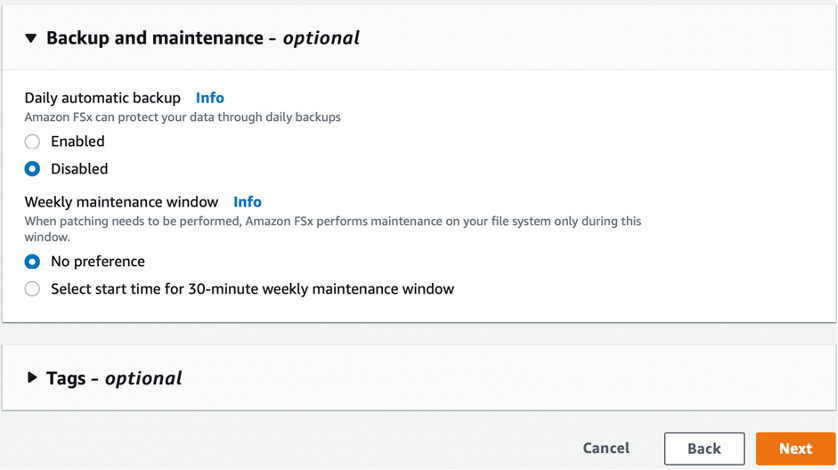Click the Backup and maintenance header title

(x=202, y=39)
